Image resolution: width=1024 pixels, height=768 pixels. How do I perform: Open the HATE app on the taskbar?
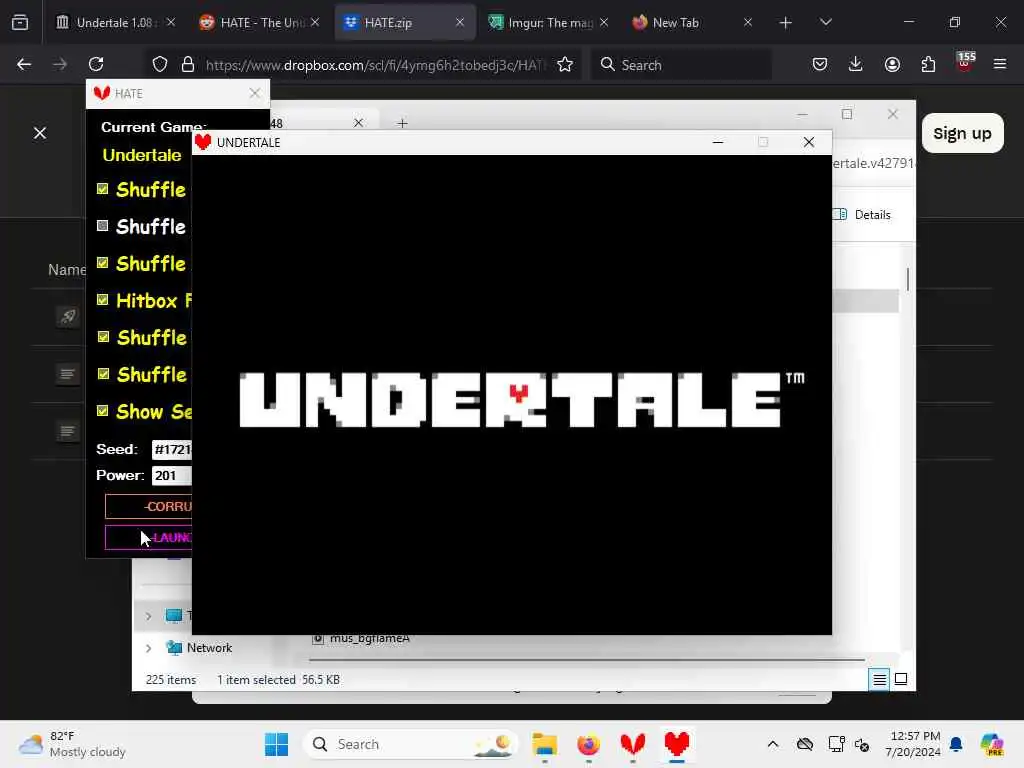[x=632, y=744]
